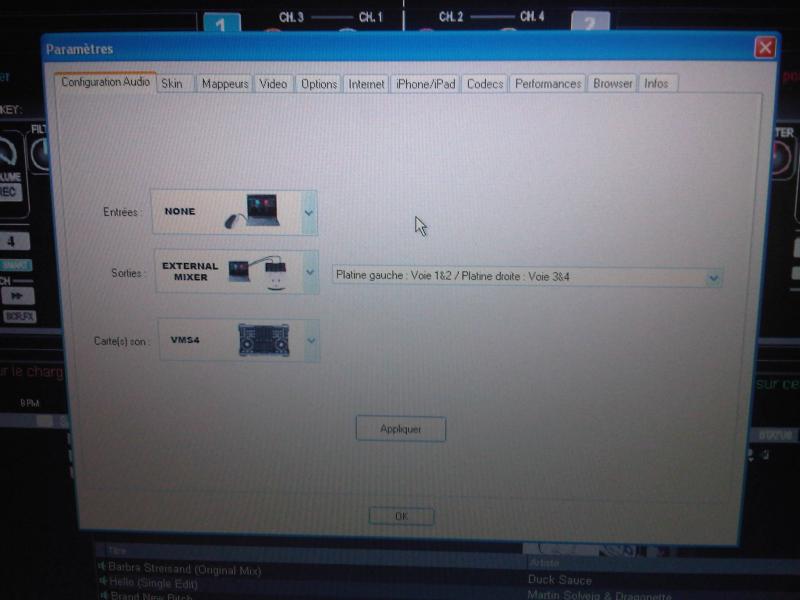Select deck 2 button behind the dialog
The image size is (800, 600).
(590, 22)
